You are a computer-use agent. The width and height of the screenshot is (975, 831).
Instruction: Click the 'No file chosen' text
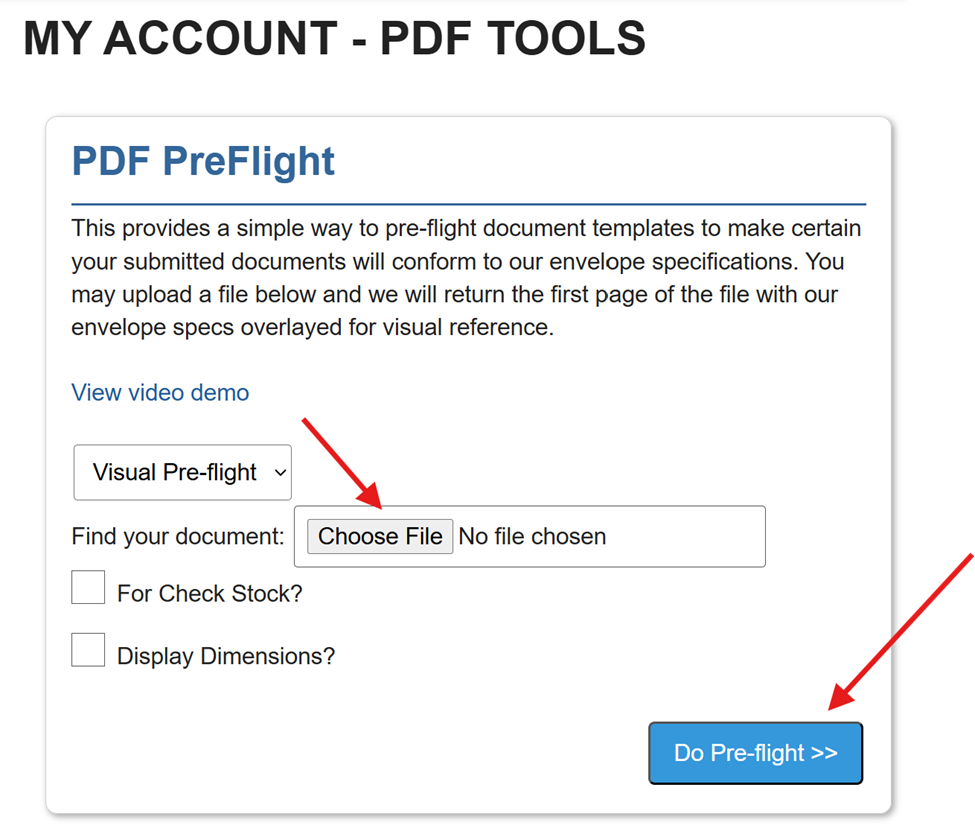click(x=532, y=537)
